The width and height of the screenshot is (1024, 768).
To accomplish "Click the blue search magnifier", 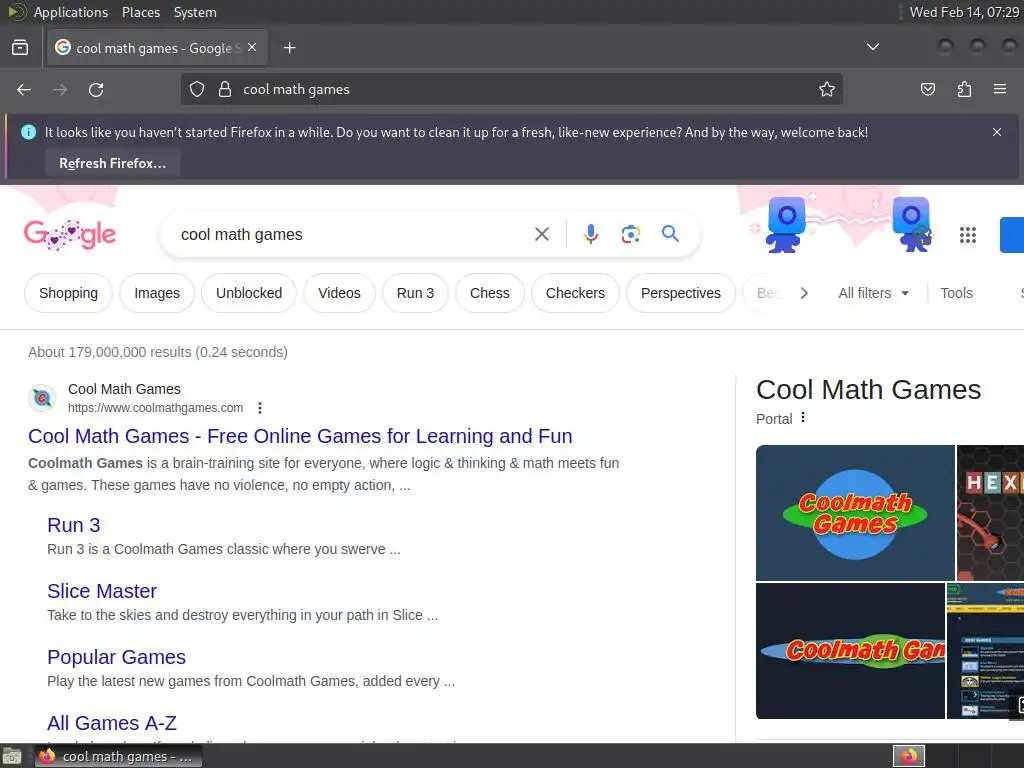I will coord(670,234).
